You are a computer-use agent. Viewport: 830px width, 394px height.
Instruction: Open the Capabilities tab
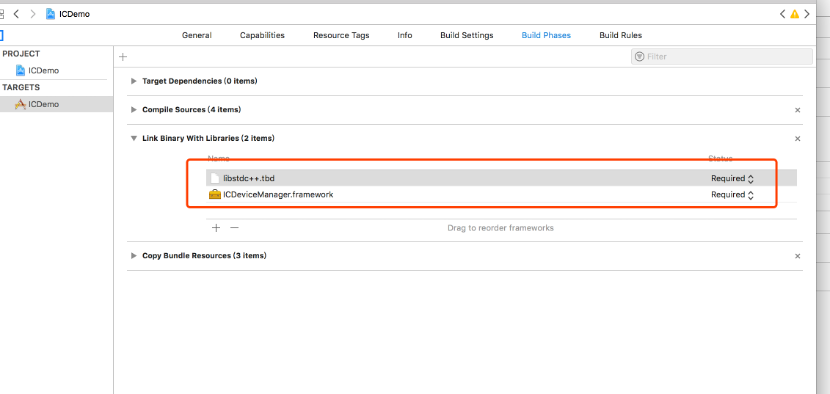262,35
